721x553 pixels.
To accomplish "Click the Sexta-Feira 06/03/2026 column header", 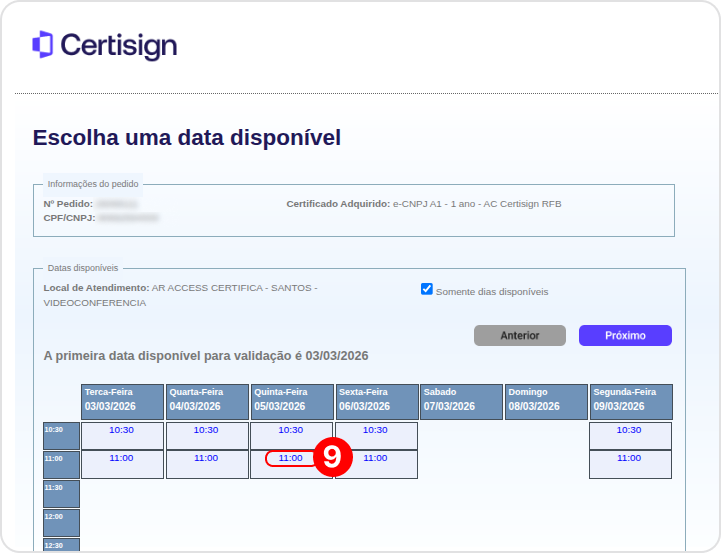I will pyautogui.click(x=377, y=402).
